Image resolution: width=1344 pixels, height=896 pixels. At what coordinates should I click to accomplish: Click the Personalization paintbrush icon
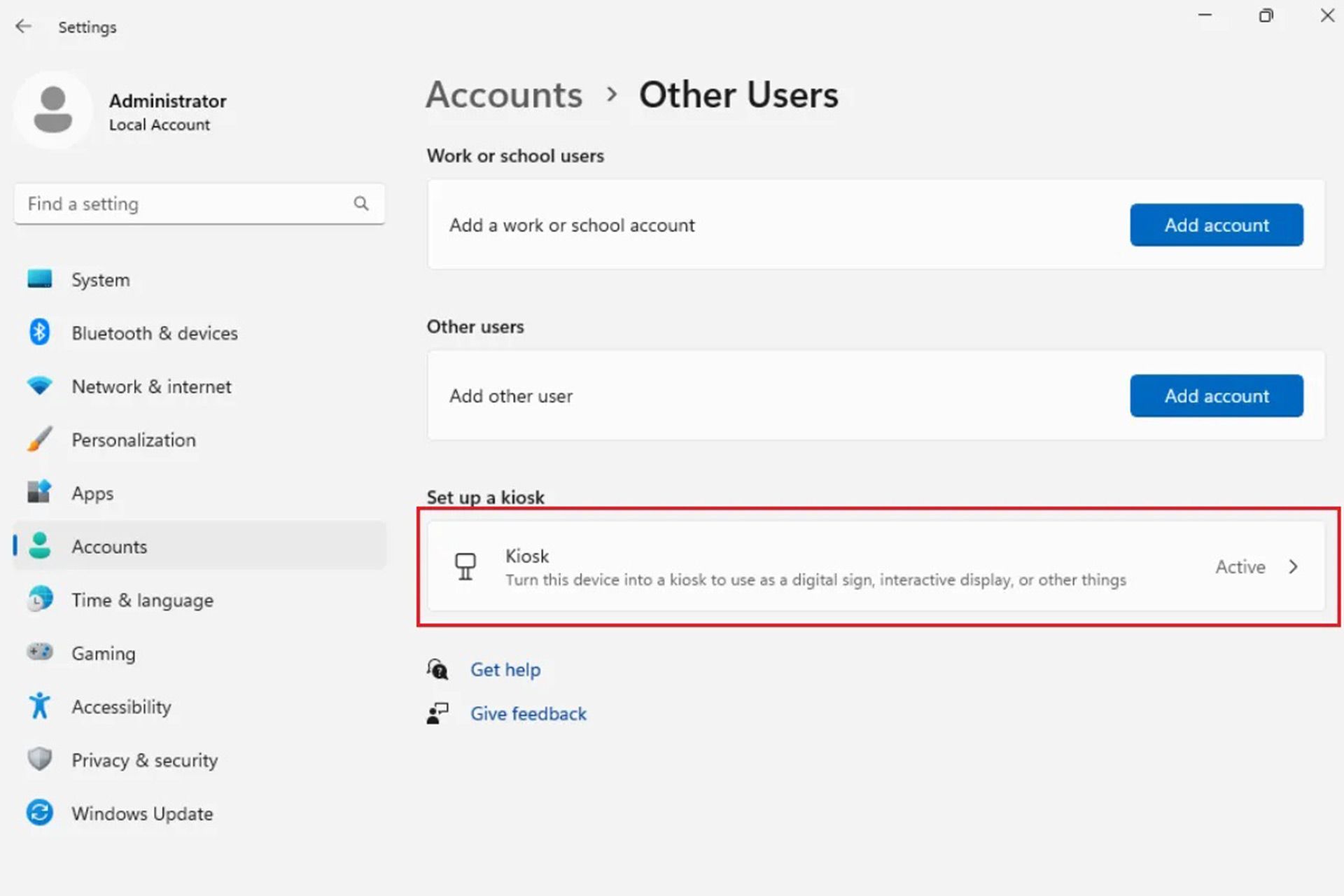pos(39,439)
